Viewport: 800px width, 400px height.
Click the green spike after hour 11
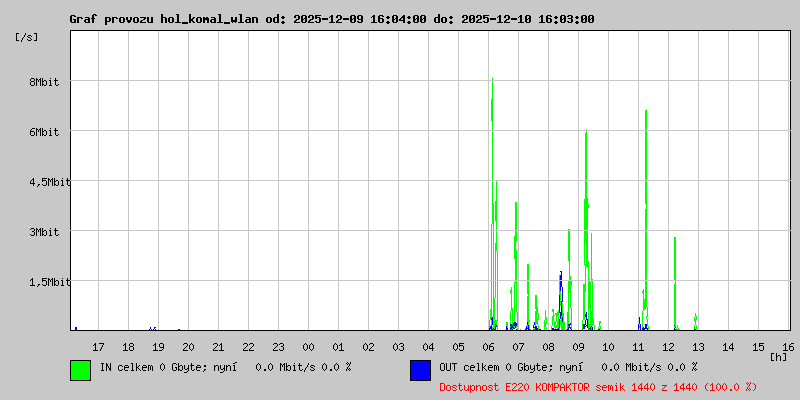click(x=646, y=219)
